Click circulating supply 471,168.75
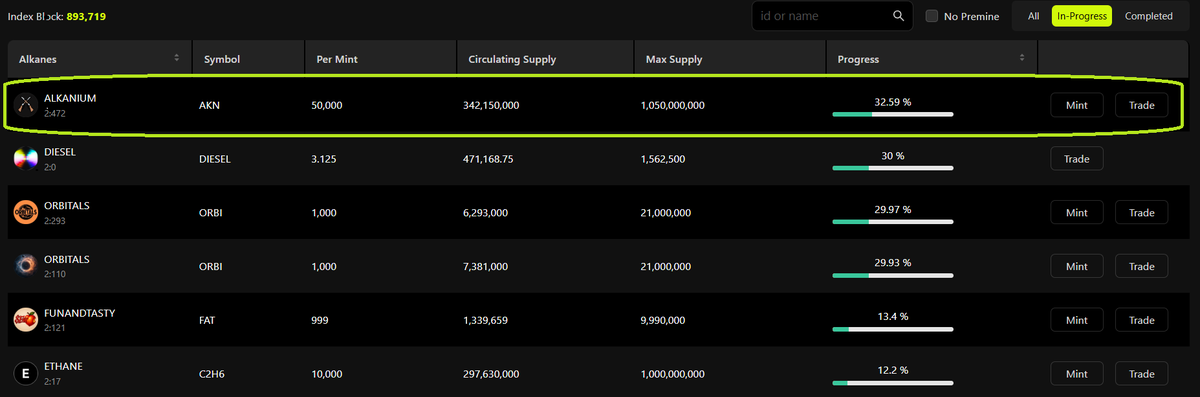Viewport: 1200px width, 397px height. [x=488, y=159]
